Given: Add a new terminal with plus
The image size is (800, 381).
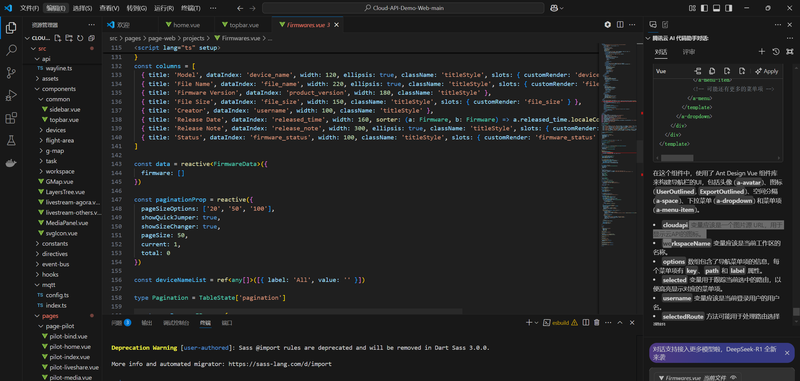Looking at the screenshot, I should [x=529, y=322].
